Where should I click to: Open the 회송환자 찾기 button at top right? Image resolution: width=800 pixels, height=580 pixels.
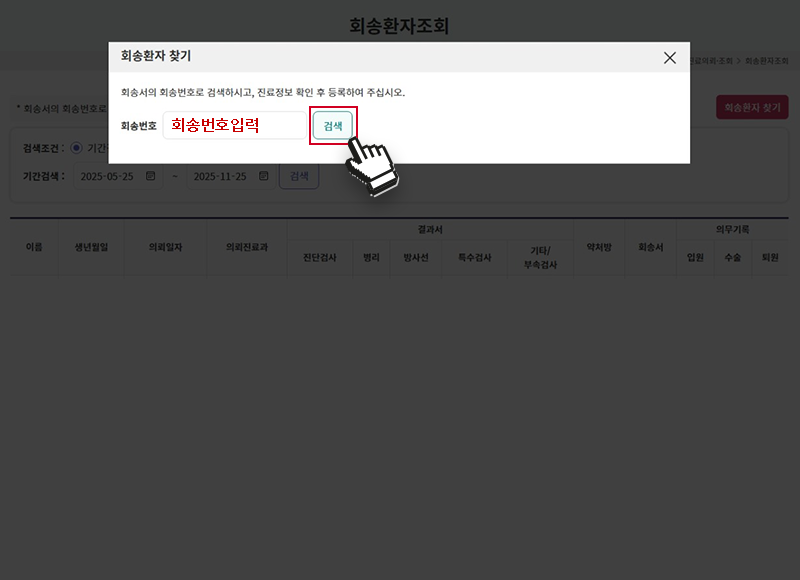coord(752,107)
